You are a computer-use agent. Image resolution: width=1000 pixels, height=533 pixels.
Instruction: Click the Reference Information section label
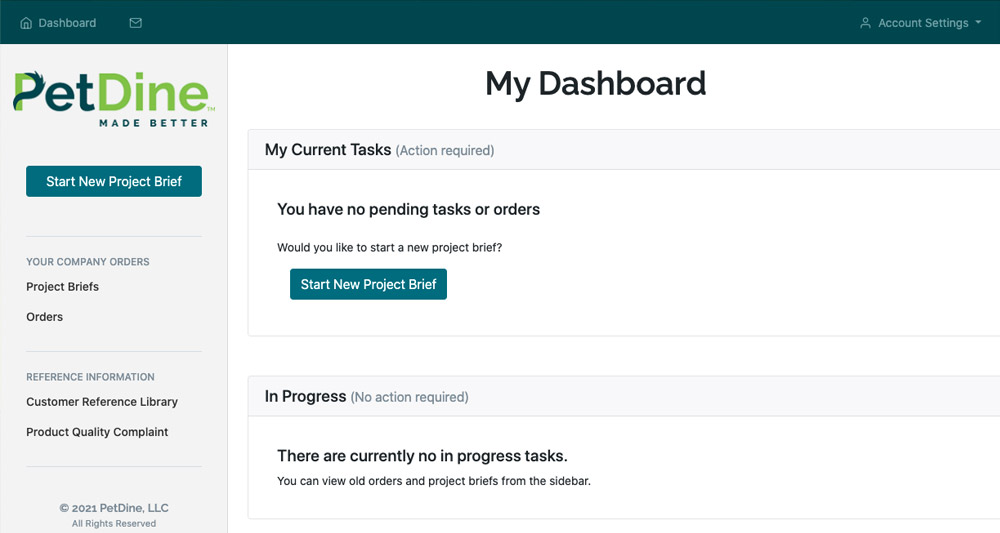pos(91,377)
